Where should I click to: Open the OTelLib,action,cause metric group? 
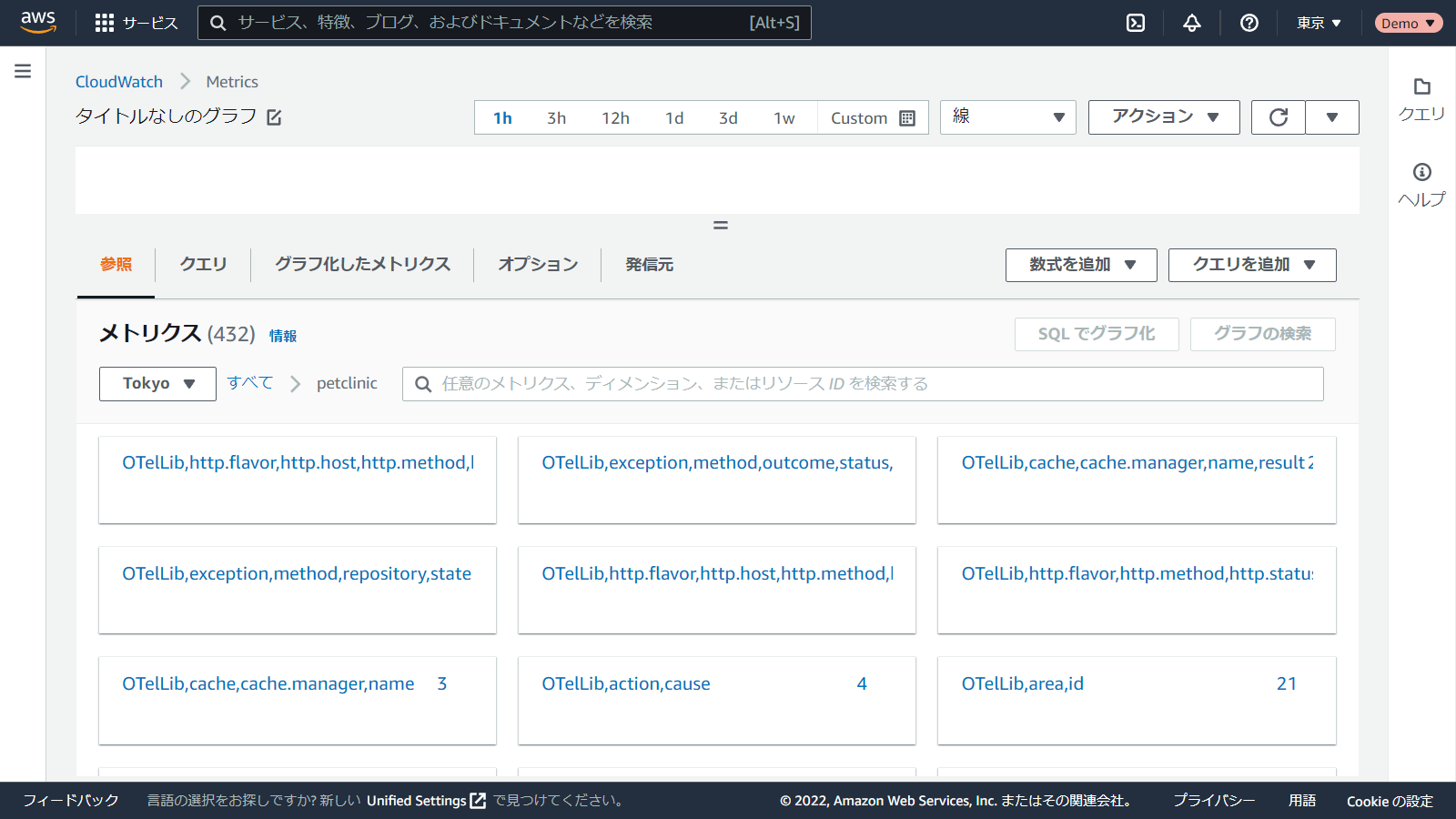(626, 684)
